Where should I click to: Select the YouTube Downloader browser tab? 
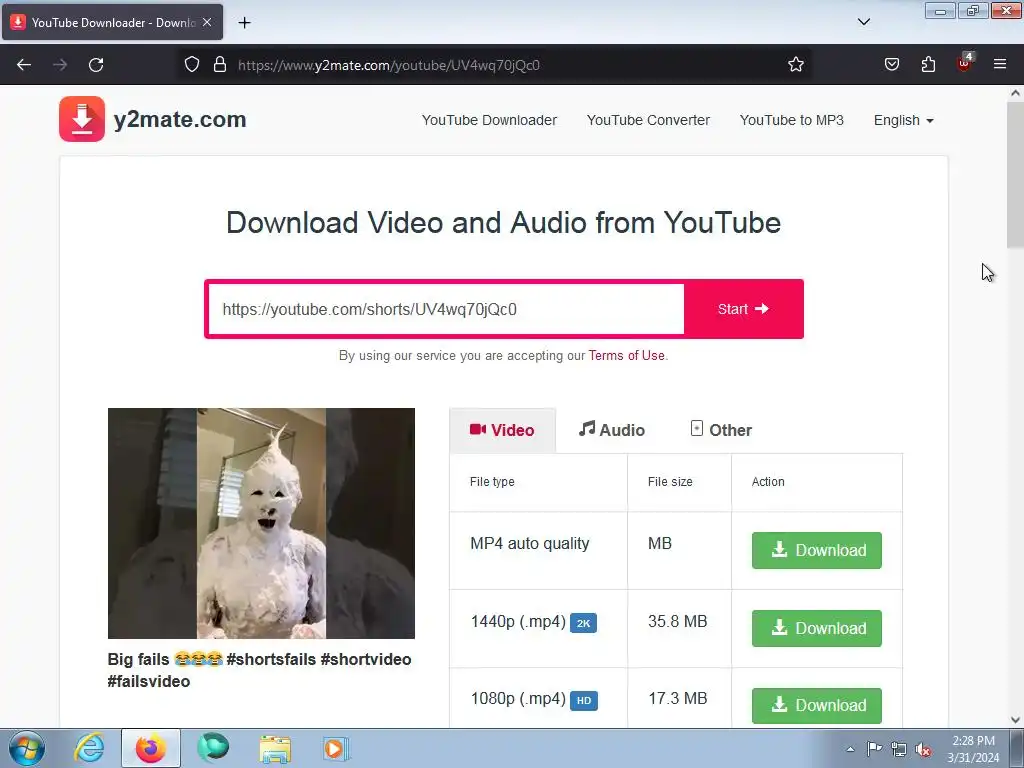(112, 22)
